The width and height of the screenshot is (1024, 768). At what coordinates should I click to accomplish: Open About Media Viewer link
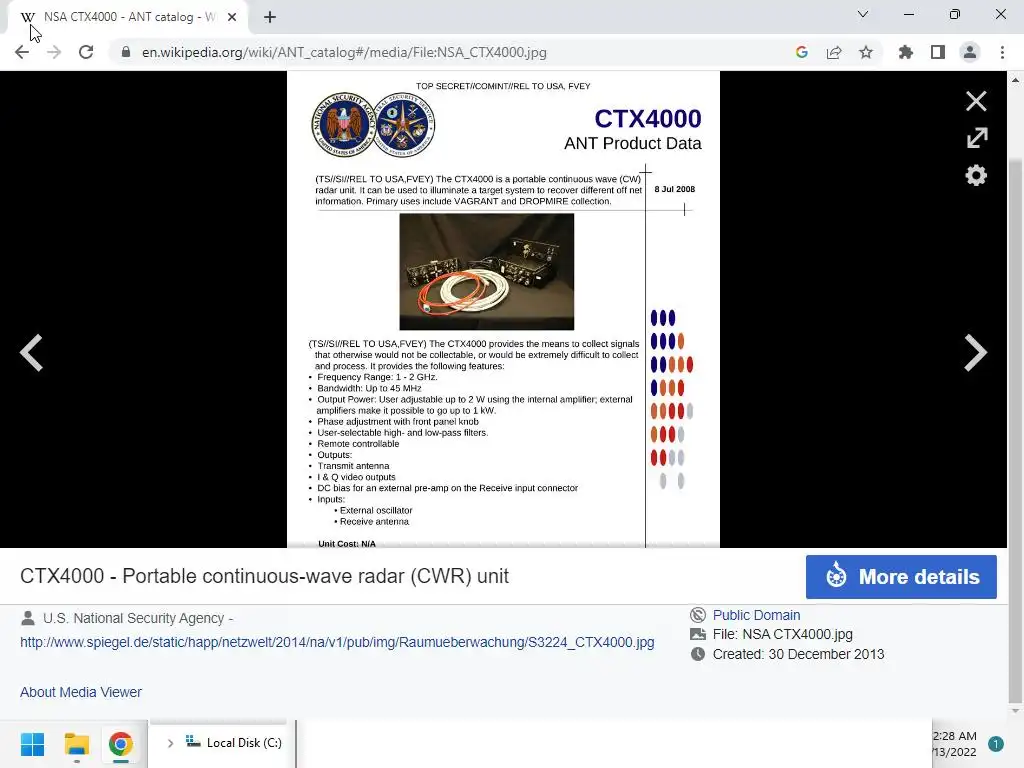point(81,692)
